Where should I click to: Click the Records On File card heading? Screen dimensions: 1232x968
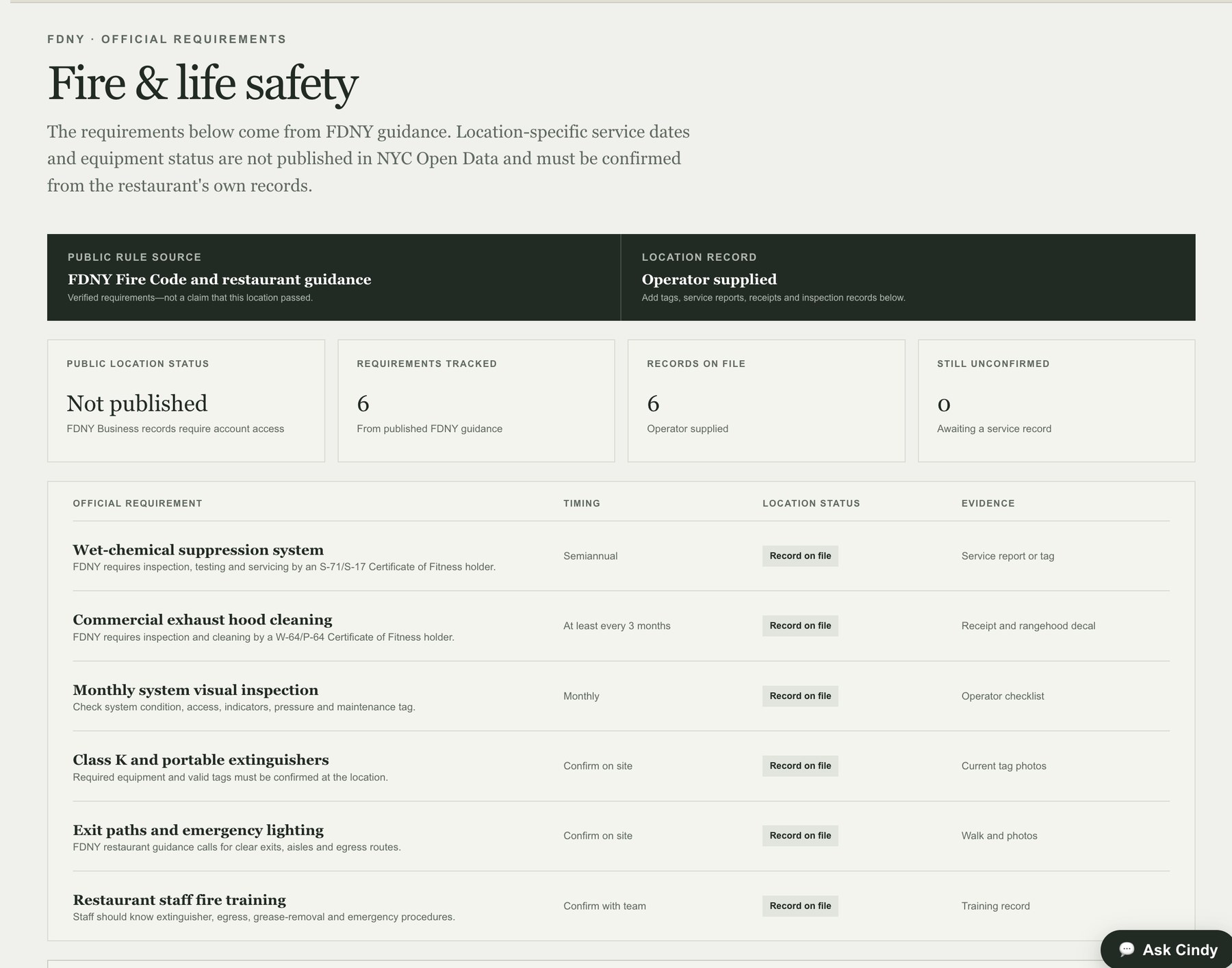tap(696, 364)
